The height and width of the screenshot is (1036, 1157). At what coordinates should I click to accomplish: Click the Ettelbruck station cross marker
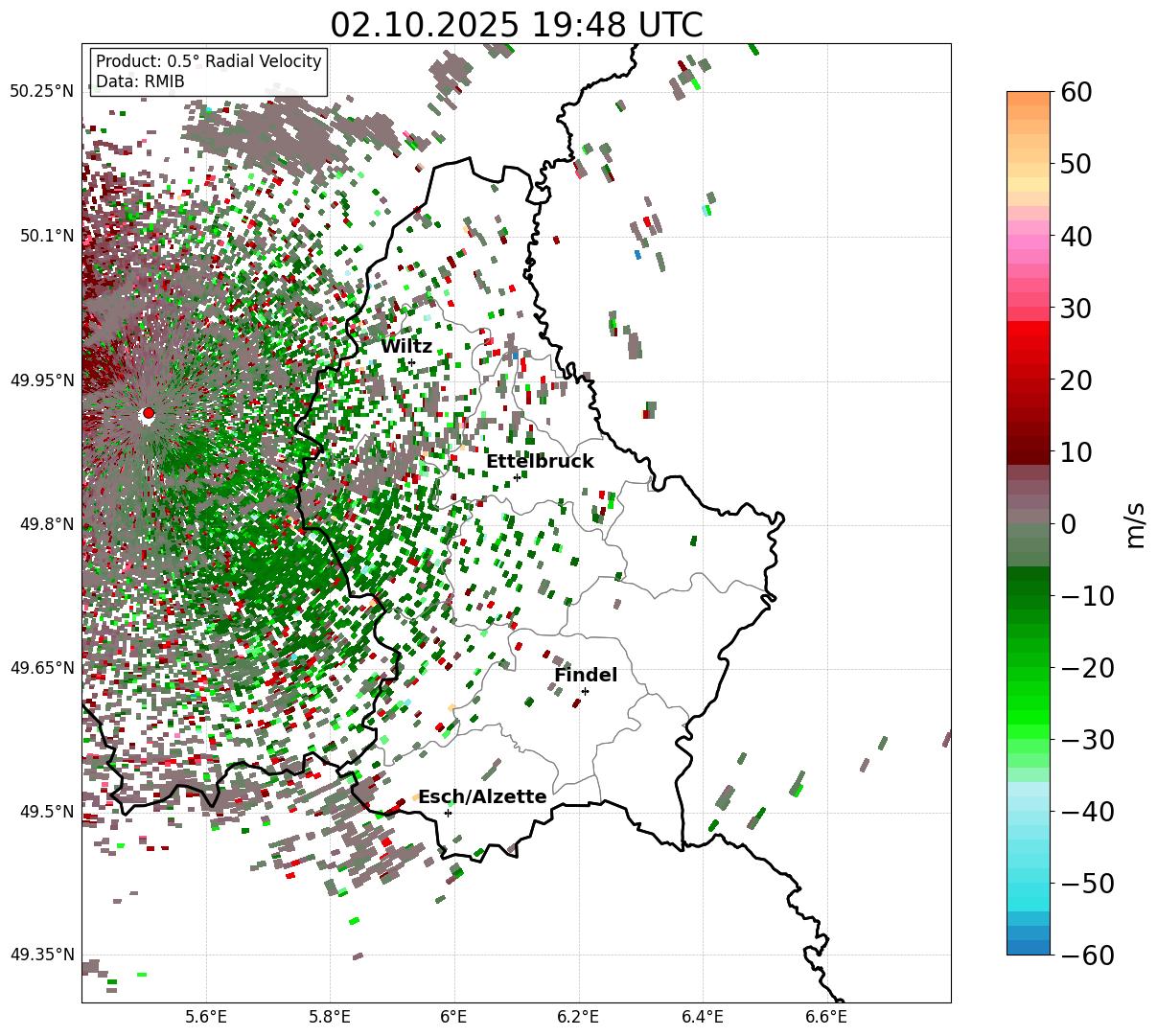(517, 477)
